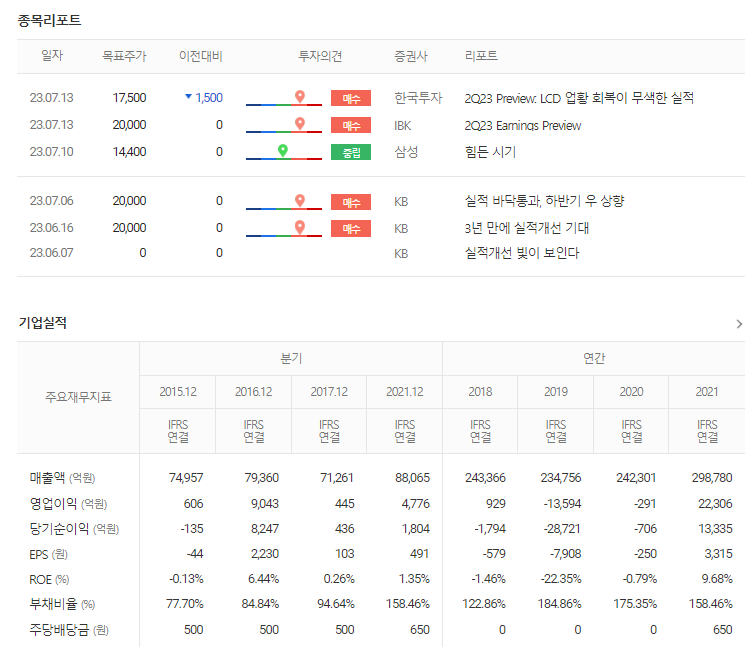Click the 2020 annual column header
The height and width of the screenshot is (647, 752).
pyautogui.click(x=631, y=392)
